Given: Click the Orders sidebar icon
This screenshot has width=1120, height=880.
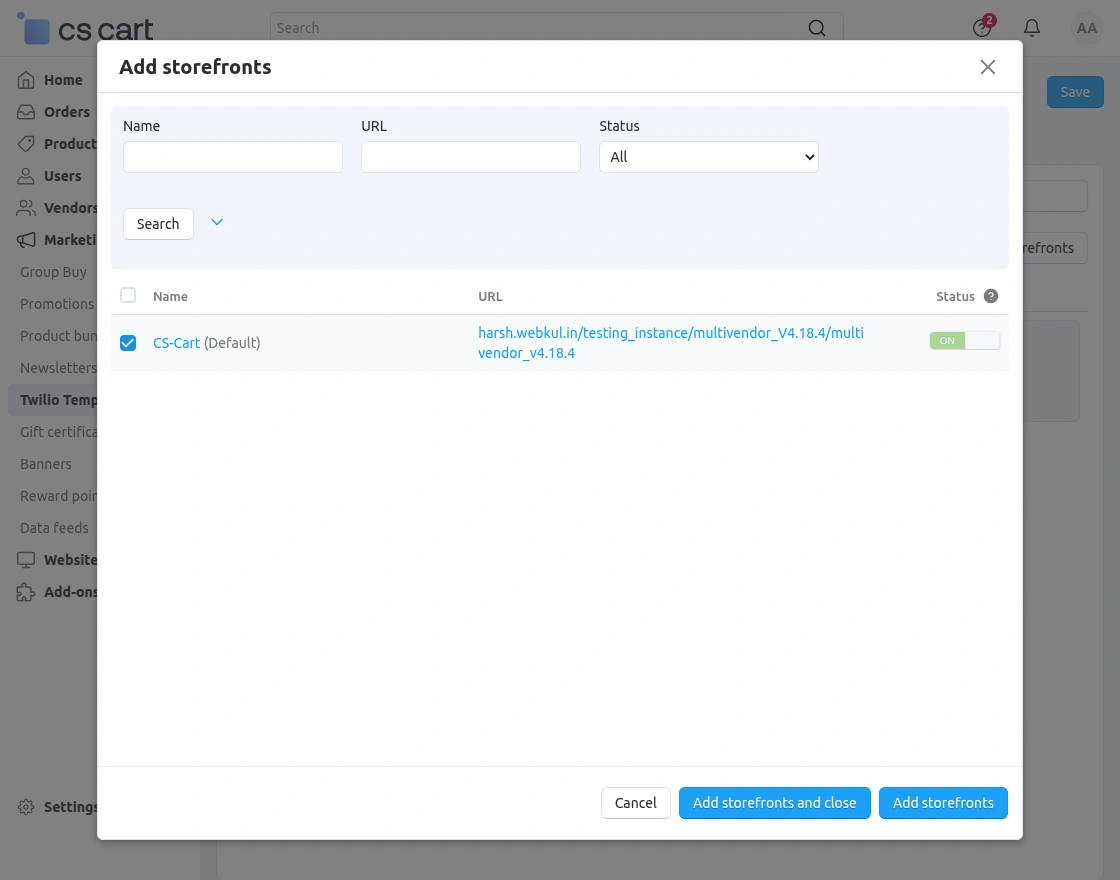Looking at the screenshot, I should tap(27, 111).
